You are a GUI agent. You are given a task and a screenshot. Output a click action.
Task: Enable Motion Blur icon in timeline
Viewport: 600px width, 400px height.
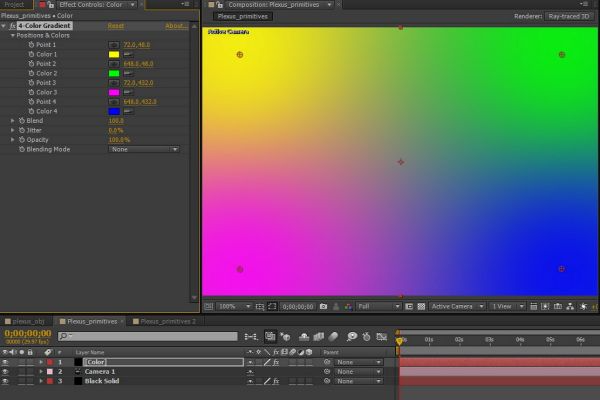pos(333,336)
